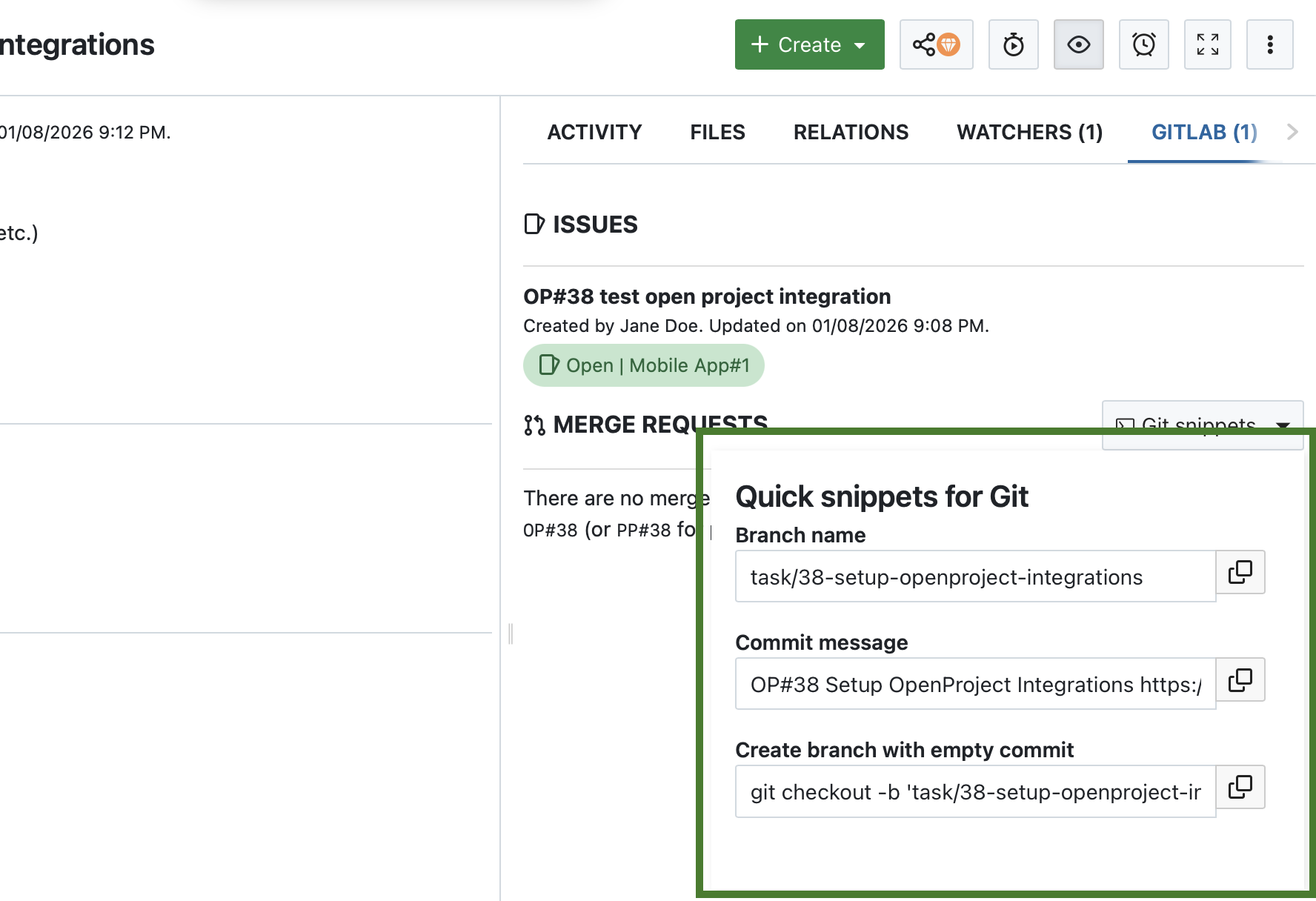Click the Branch name input field
Viewport: 1316px width, 901px height.
tap(975, 576)
